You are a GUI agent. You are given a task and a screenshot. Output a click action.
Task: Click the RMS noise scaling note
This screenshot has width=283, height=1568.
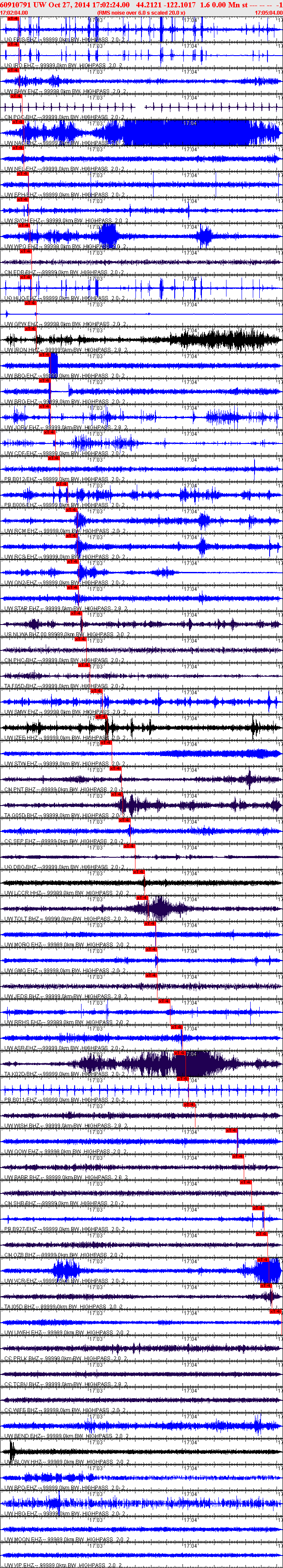[141, 13]
